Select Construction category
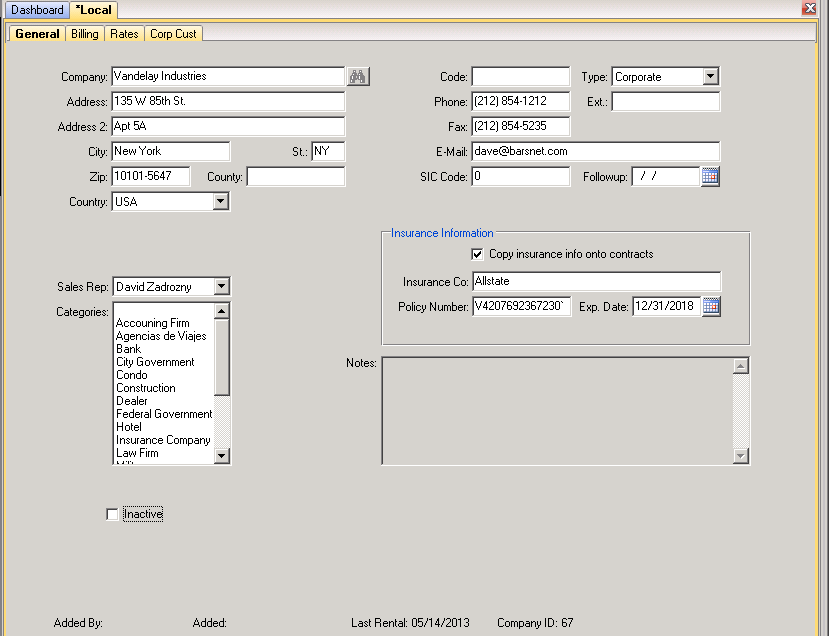The image size is (829, 636). pos(146,388)
